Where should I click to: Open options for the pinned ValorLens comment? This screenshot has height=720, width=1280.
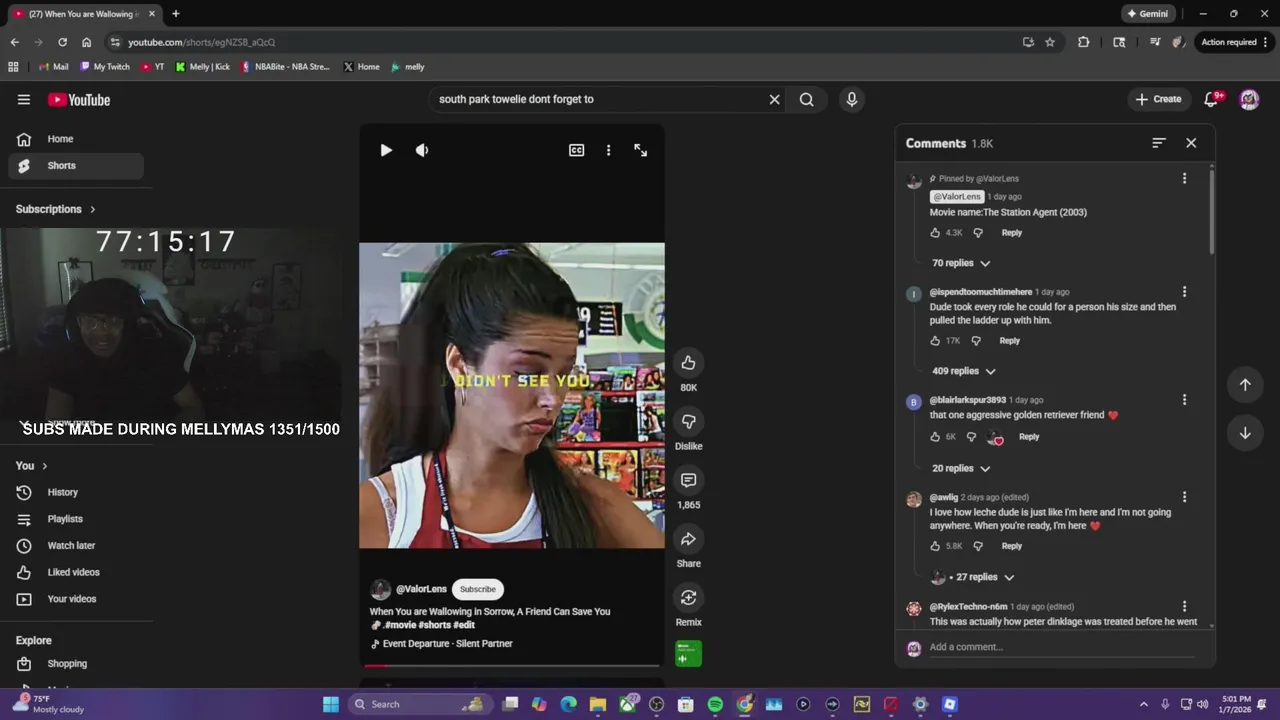coord(1184,178)
